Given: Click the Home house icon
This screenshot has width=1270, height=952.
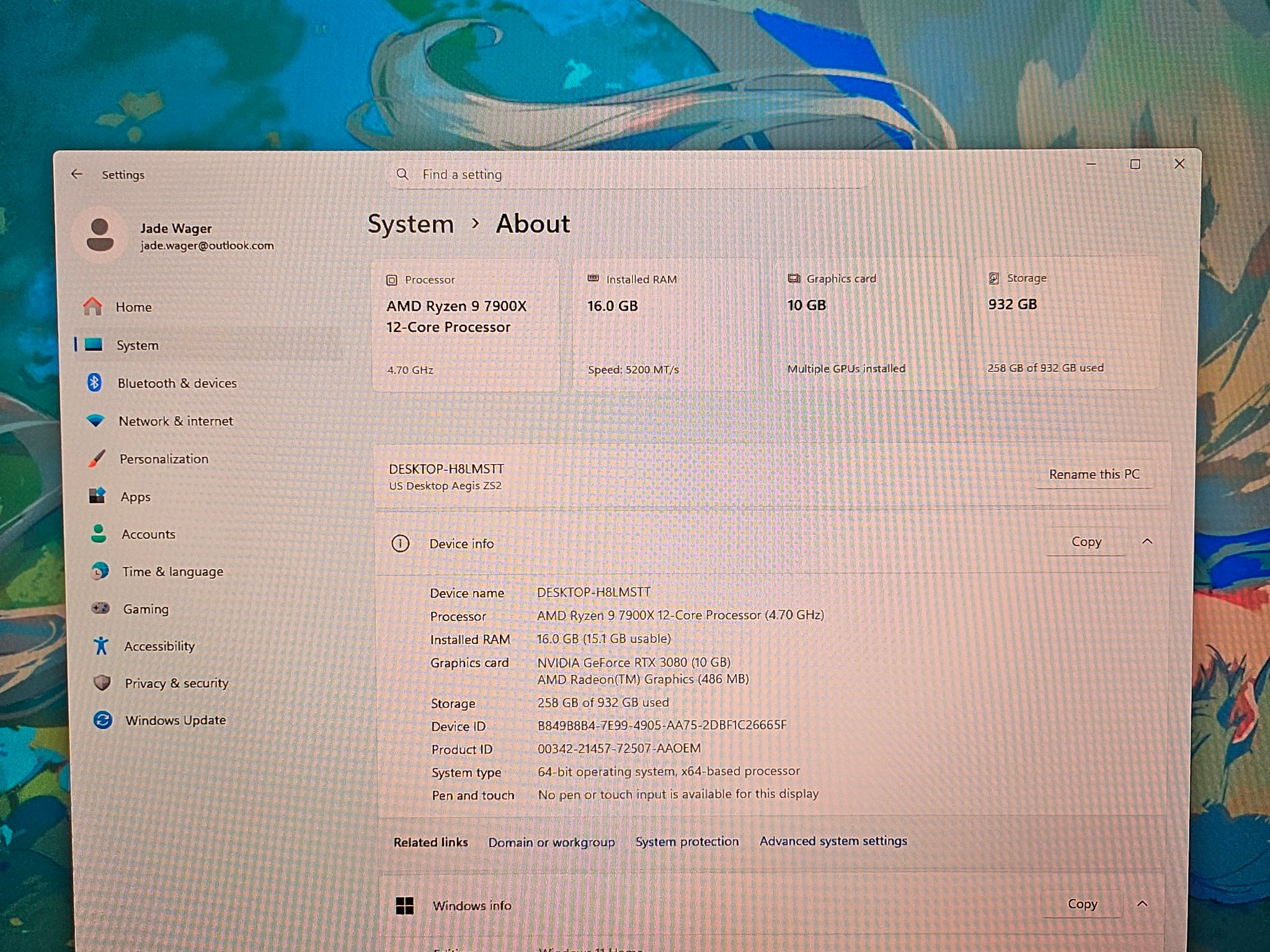Looking at the screenshot, I should [x=92, y=306].
